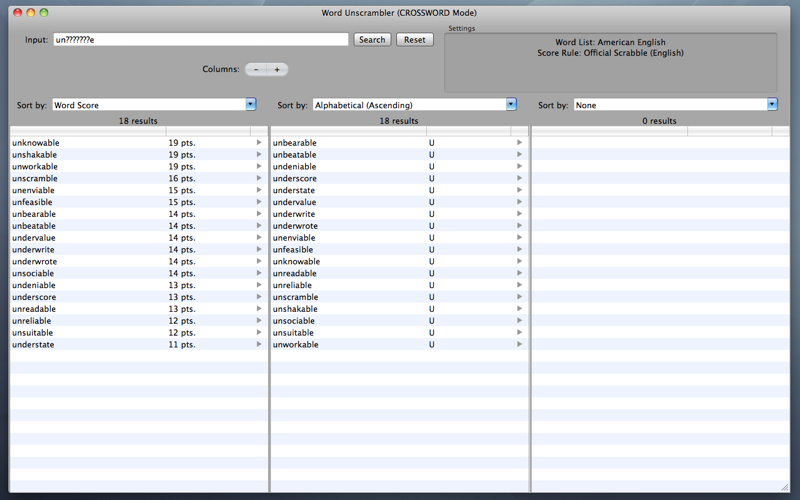800x500 pixels.
Task: Click the Reset button
Action: point(415,40)
